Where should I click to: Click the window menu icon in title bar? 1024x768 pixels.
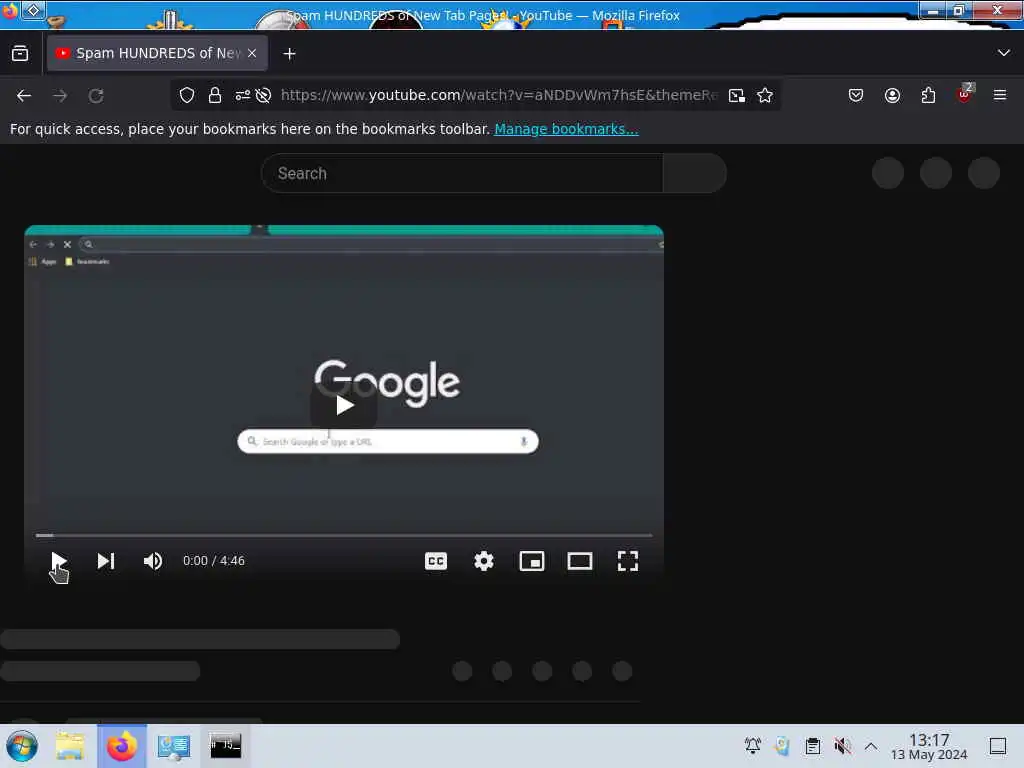point(10,11)
